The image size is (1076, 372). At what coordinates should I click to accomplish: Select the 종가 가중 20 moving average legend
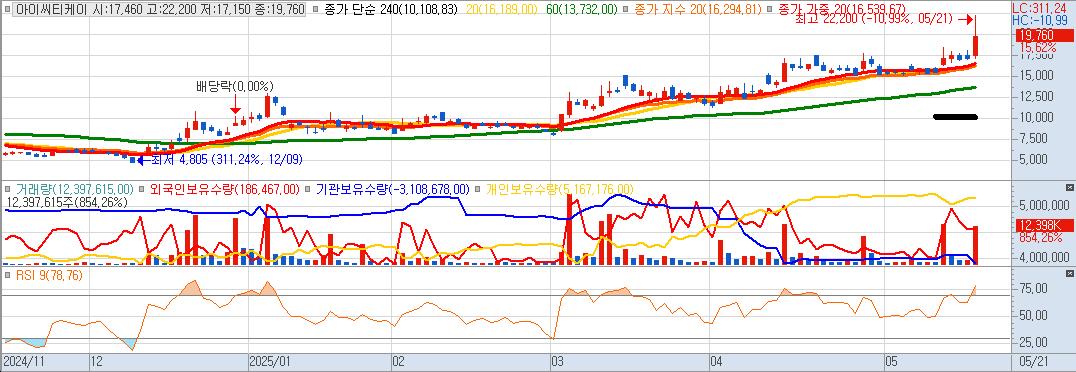843,10
